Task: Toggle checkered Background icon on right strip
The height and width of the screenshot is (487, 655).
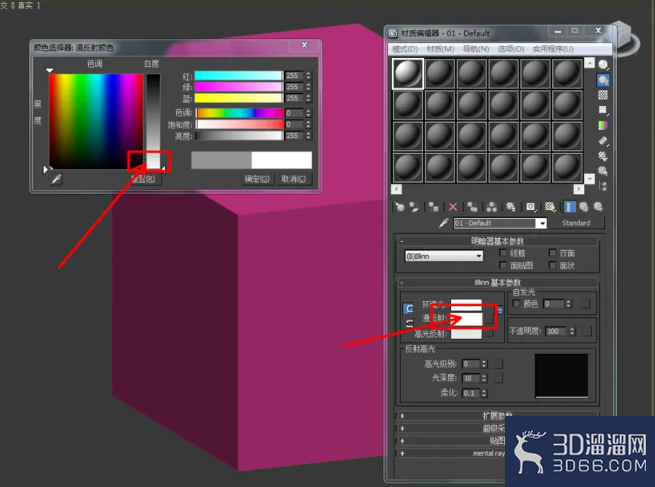Action: 603,95
